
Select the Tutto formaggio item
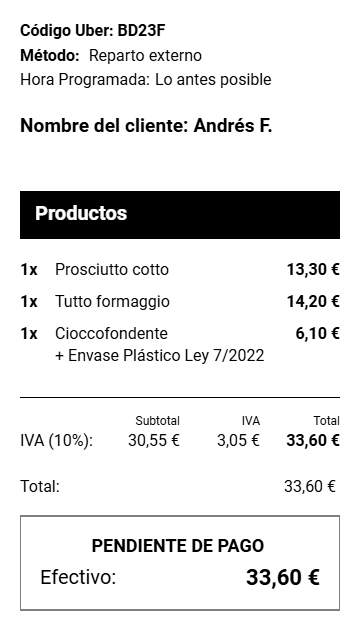[x=112, y=302]
